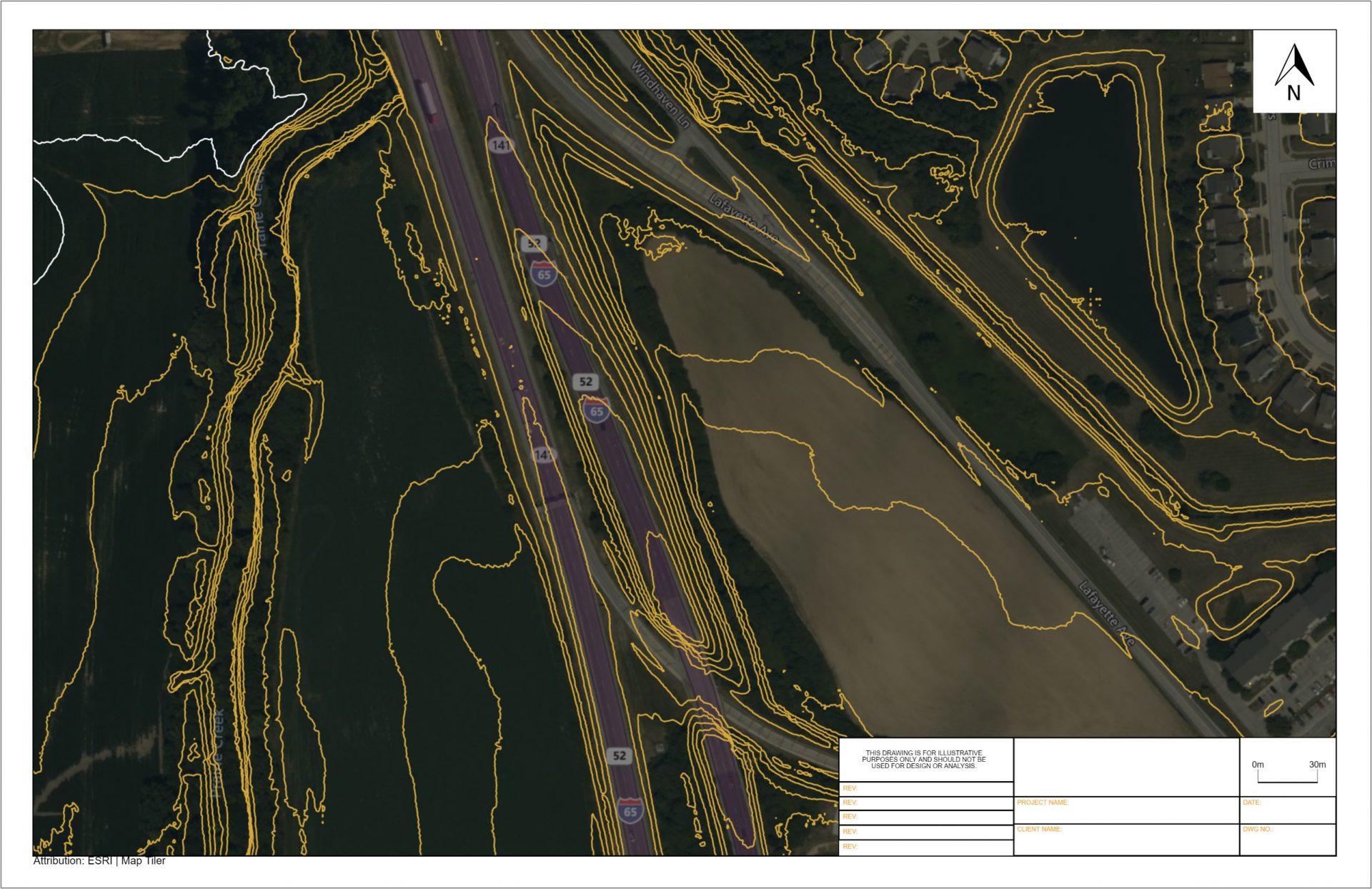The width and height of the screenshot is (1372, 889).
Task: Click the southernmost Interstate 65 shield
Action: pos(630,811)
